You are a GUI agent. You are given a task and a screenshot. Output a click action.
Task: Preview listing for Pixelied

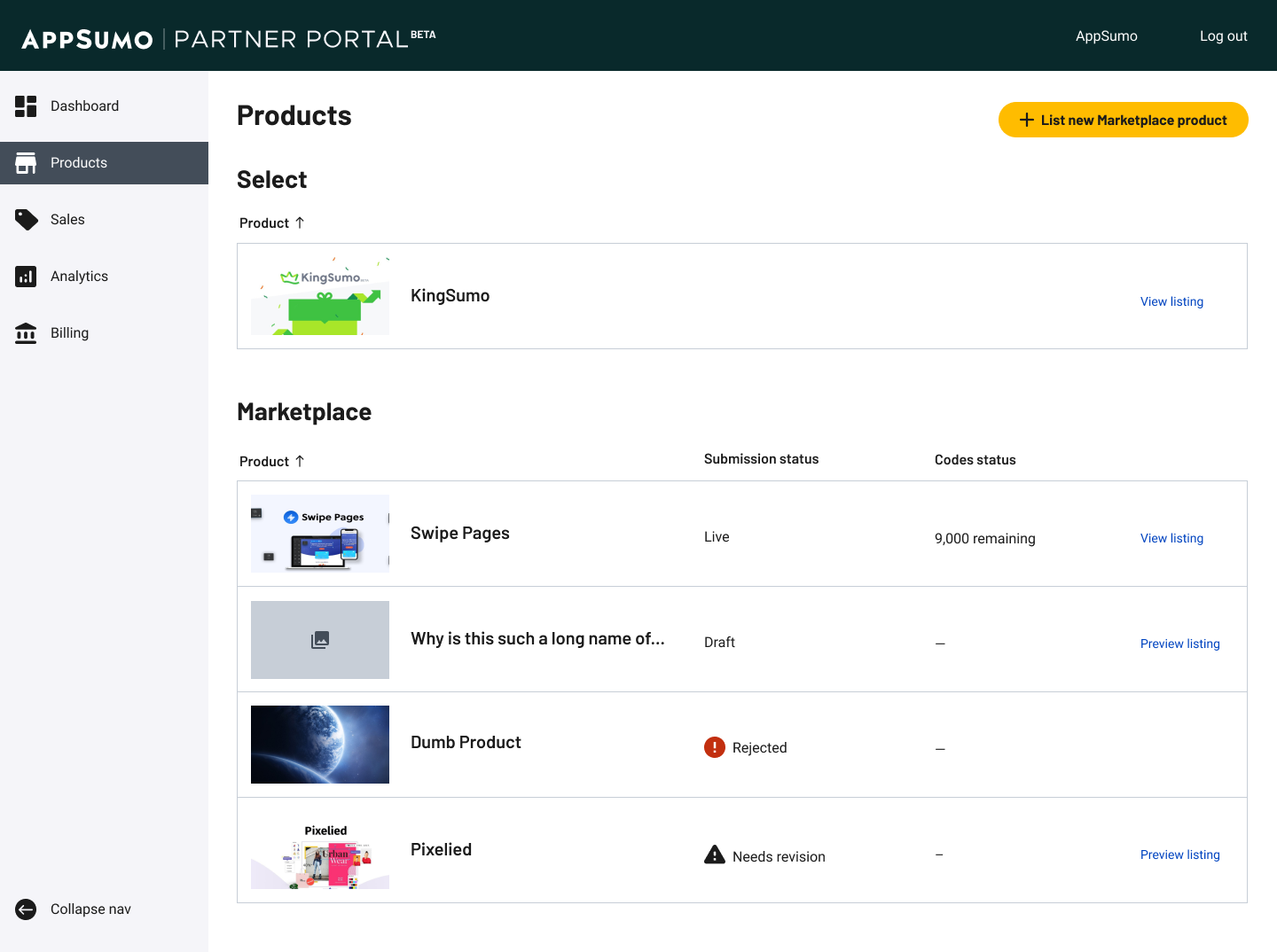[1180, 854]
